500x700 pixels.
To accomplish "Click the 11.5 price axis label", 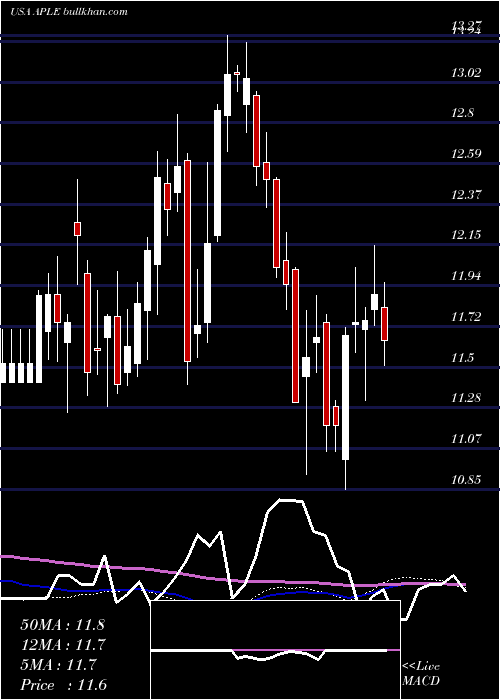I will pos(462,358).
